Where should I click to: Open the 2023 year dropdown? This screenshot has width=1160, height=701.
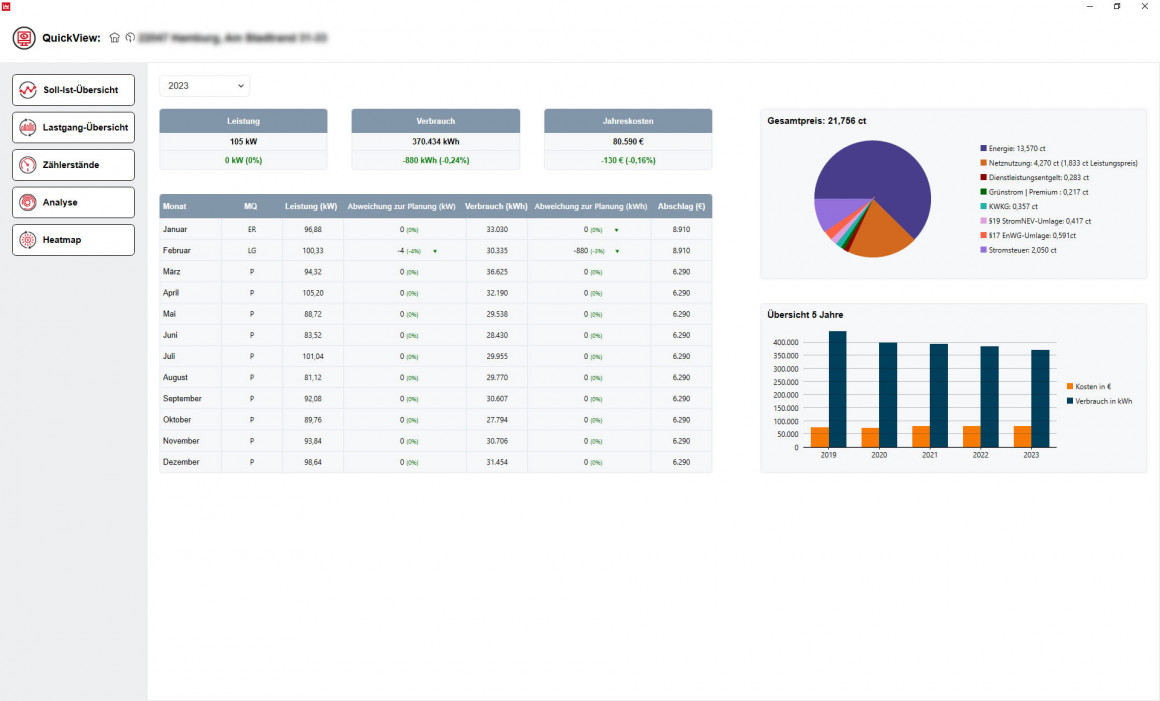pos(205,86)
